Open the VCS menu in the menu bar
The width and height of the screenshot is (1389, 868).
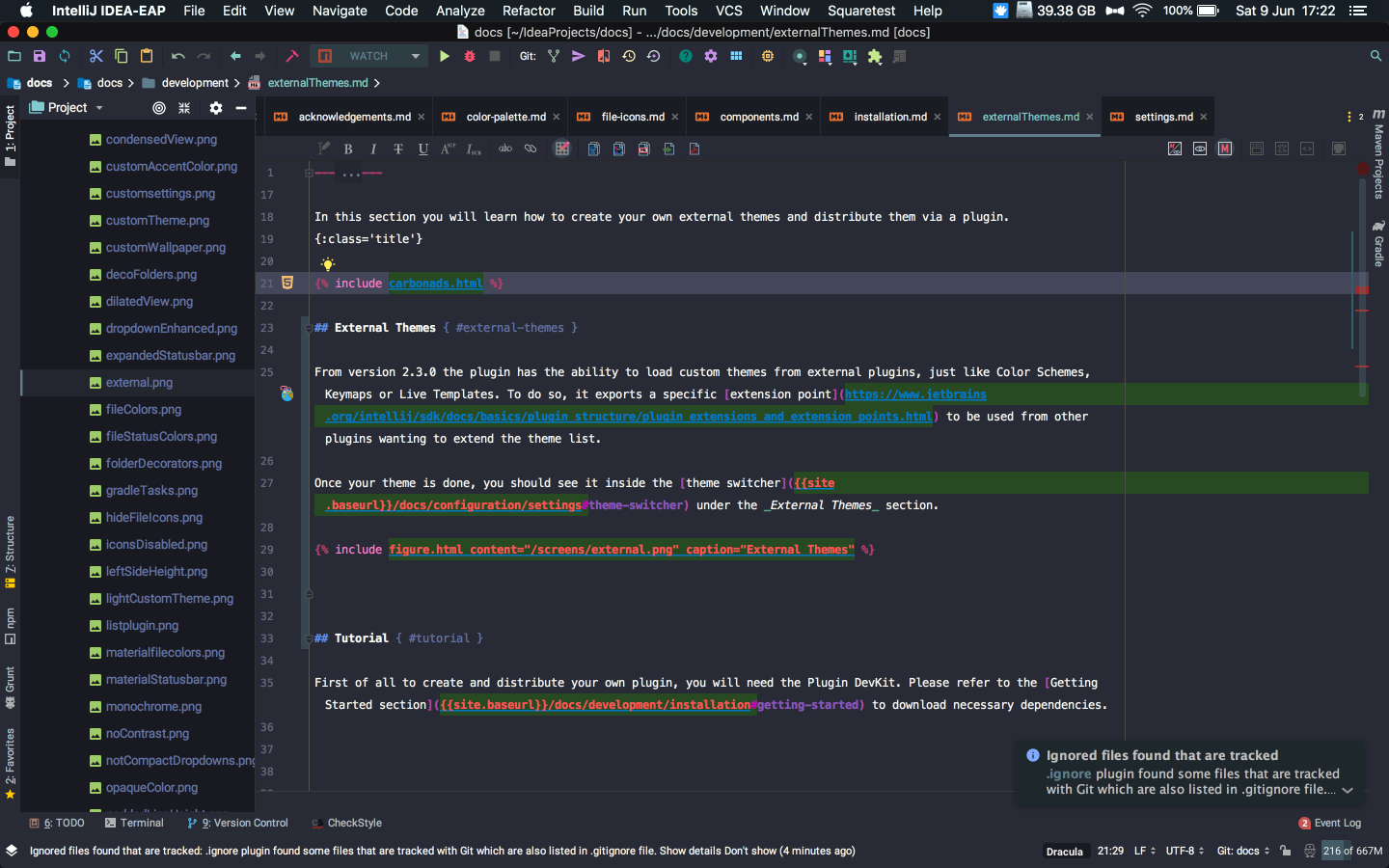(x=729, y=11)
